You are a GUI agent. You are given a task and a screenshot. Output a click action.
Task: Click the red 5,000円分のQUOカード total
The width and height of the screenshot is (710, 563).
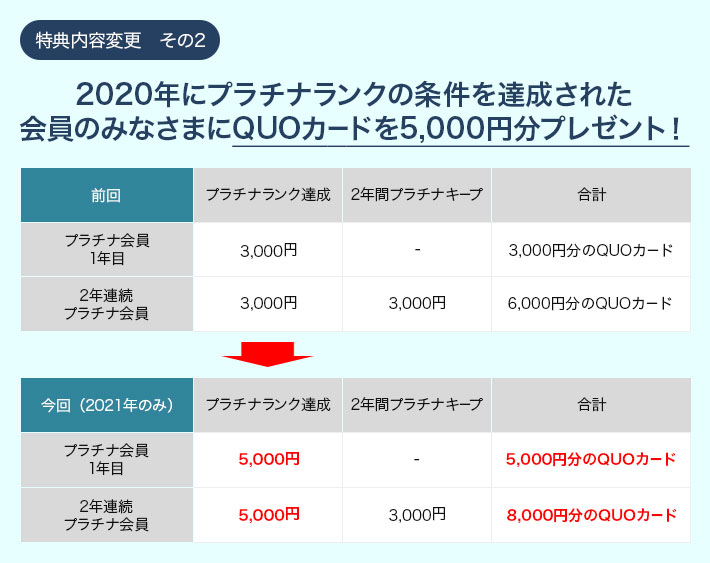point(591,460)
